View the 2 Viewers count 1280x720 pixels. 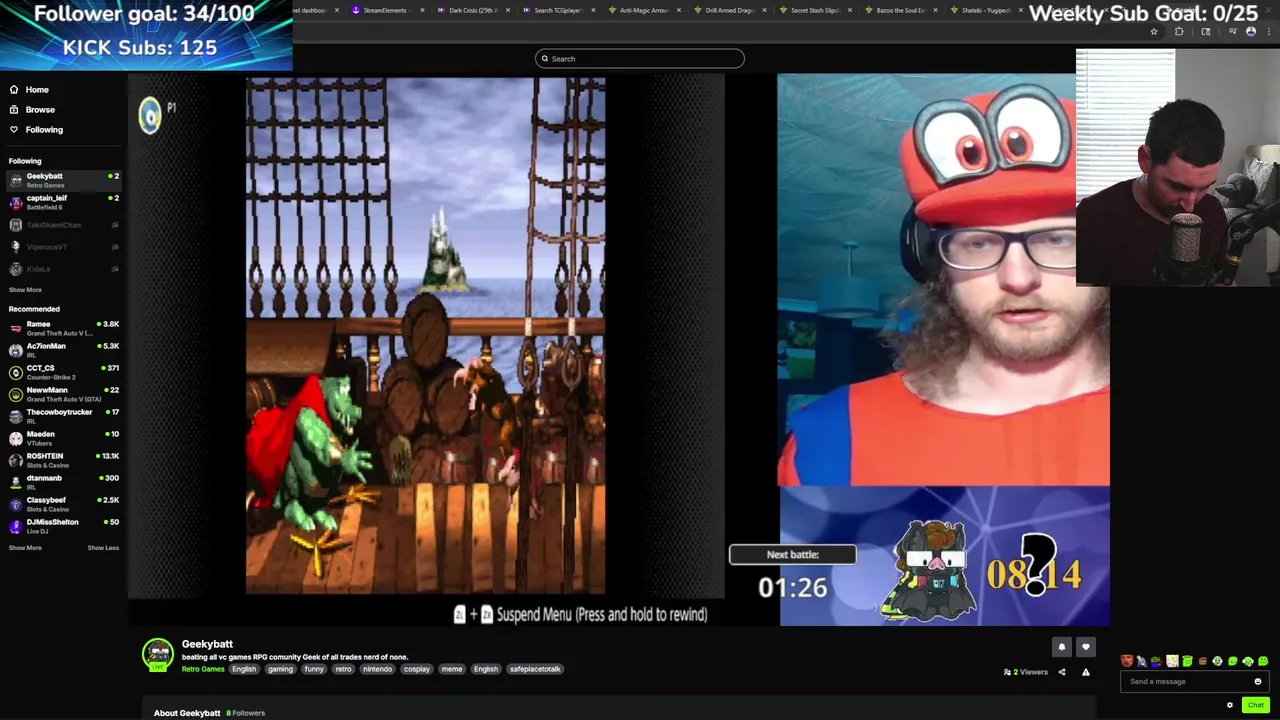(1026, 672)
